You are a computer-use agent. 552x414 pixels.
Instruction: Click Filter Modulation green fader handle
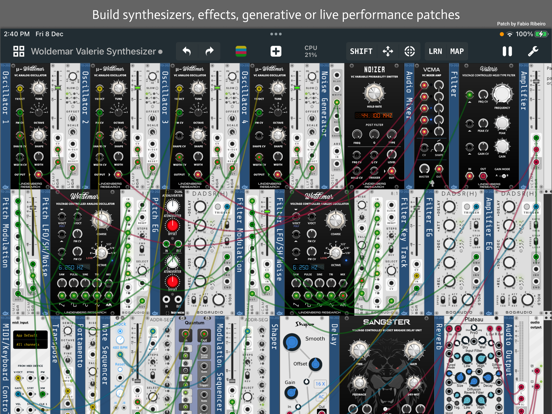coord(268,212)
